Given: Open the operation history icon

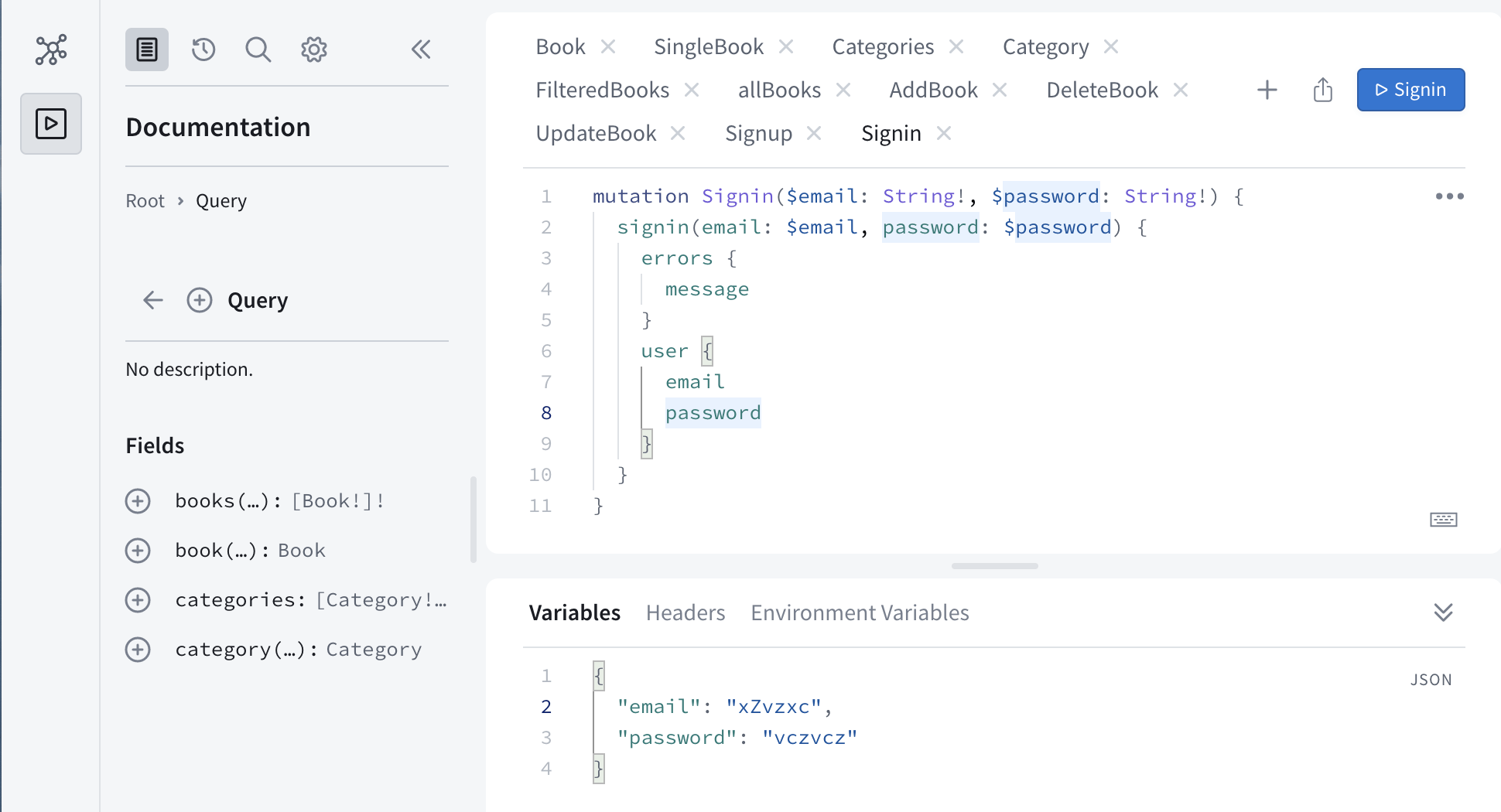Looking at the screenshot, I should point(203,49).
